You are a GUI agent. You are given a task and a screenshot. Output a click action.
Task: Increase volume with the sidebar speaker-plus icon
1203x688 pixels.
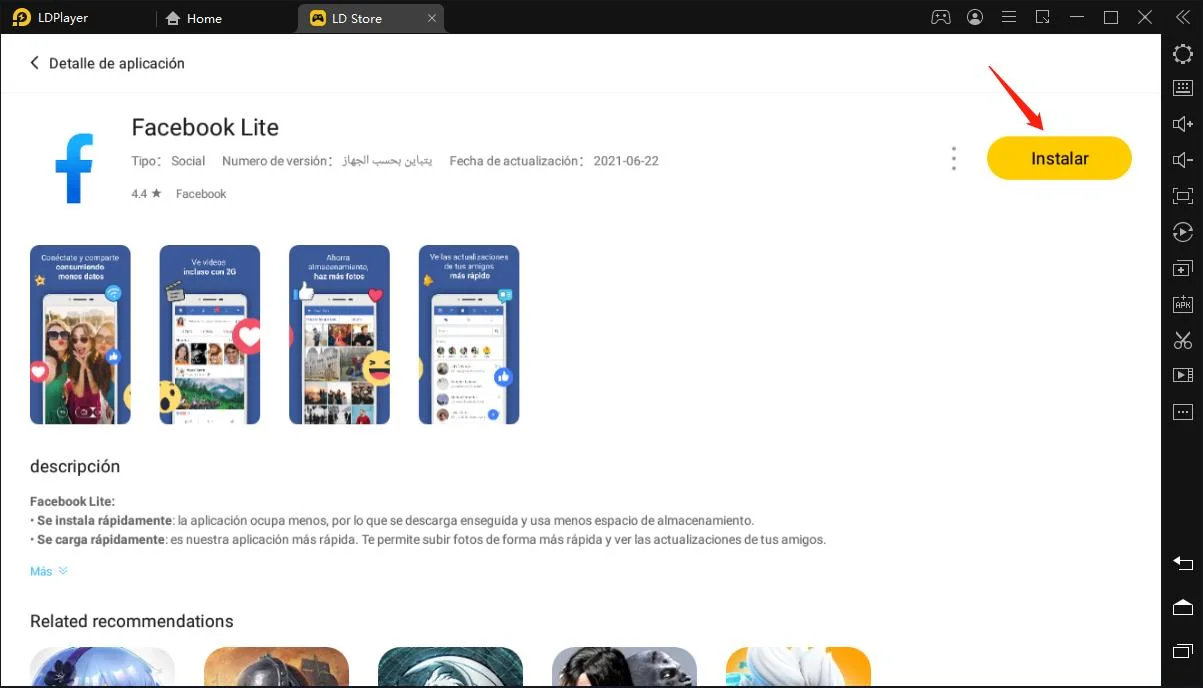[1183, 124]
